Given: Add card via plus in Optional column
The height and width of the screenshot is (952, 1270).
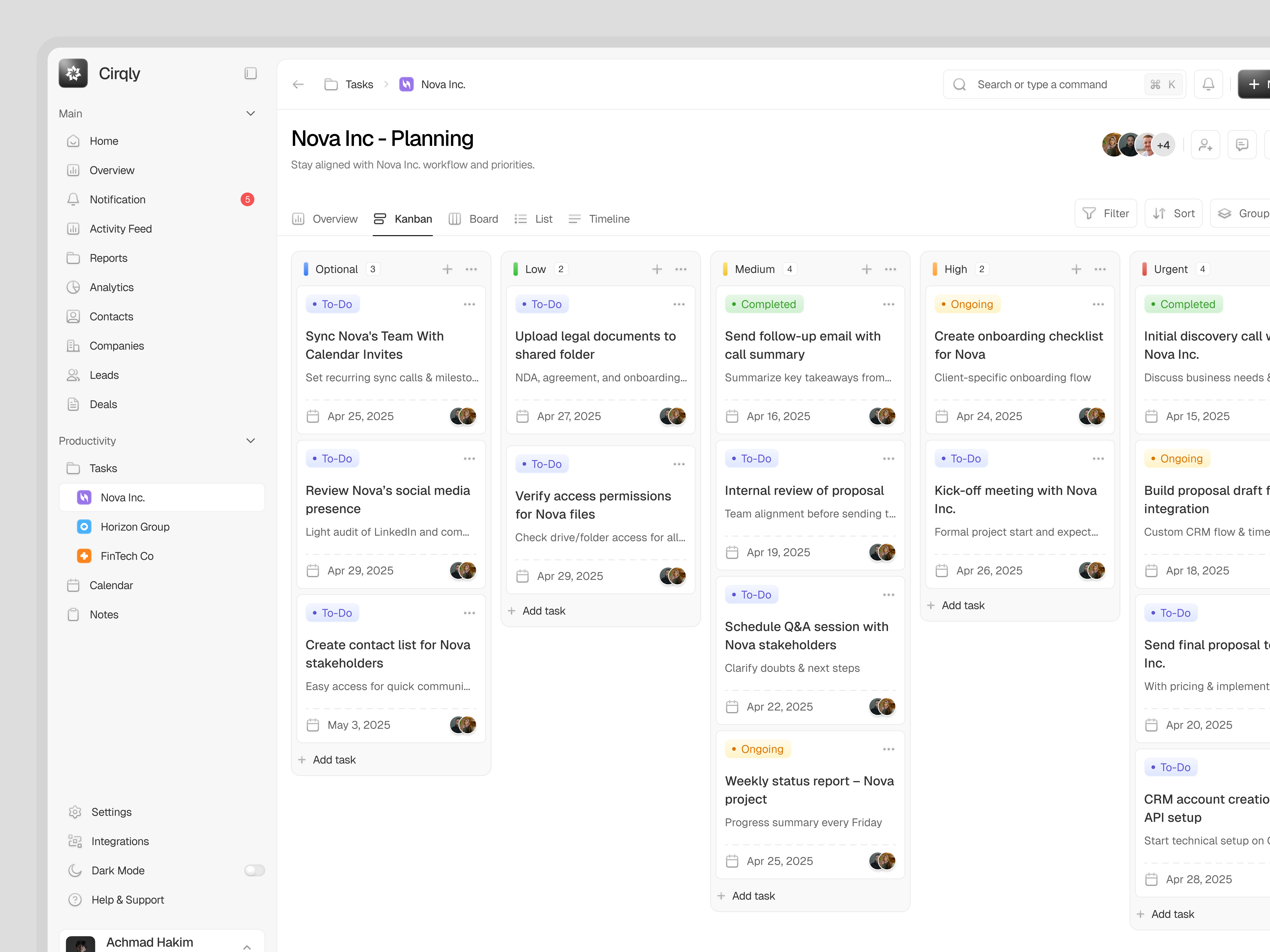Looking at the screenshot, I should (x=447, y=269).
